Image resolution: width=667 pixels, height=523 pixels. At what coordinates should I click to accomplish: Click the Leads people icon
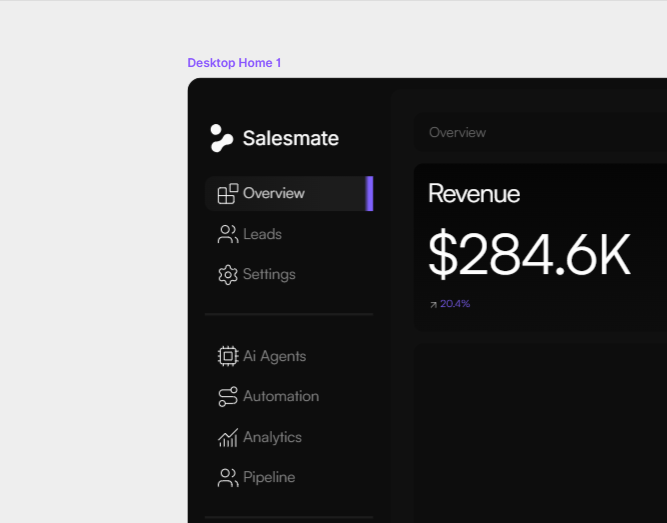228,234
